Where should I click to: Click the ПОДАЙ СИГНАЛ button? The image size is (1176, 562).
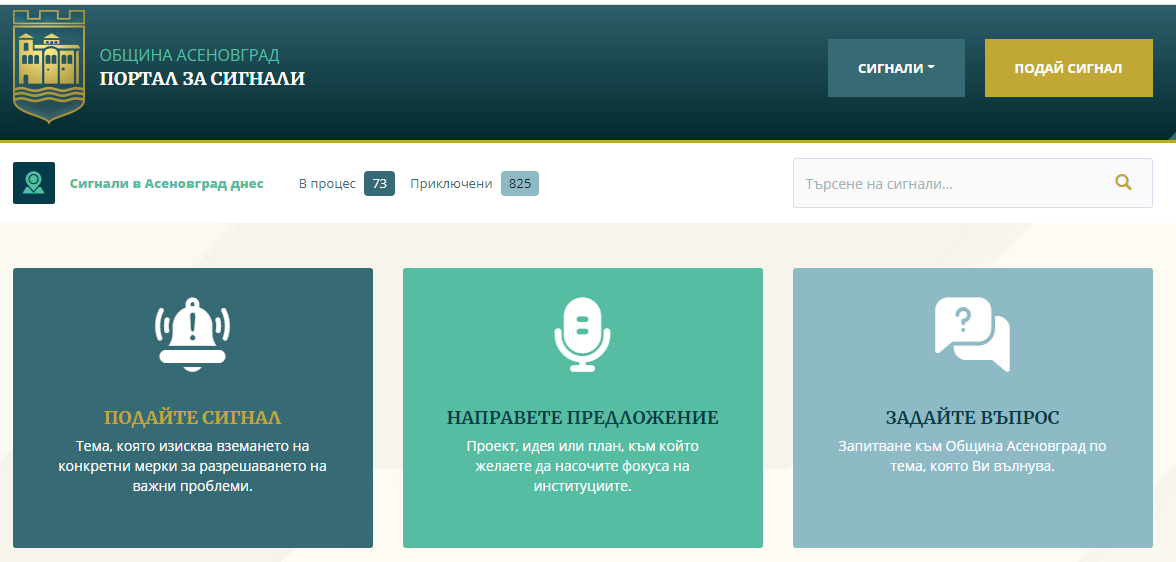point(1068,68)
